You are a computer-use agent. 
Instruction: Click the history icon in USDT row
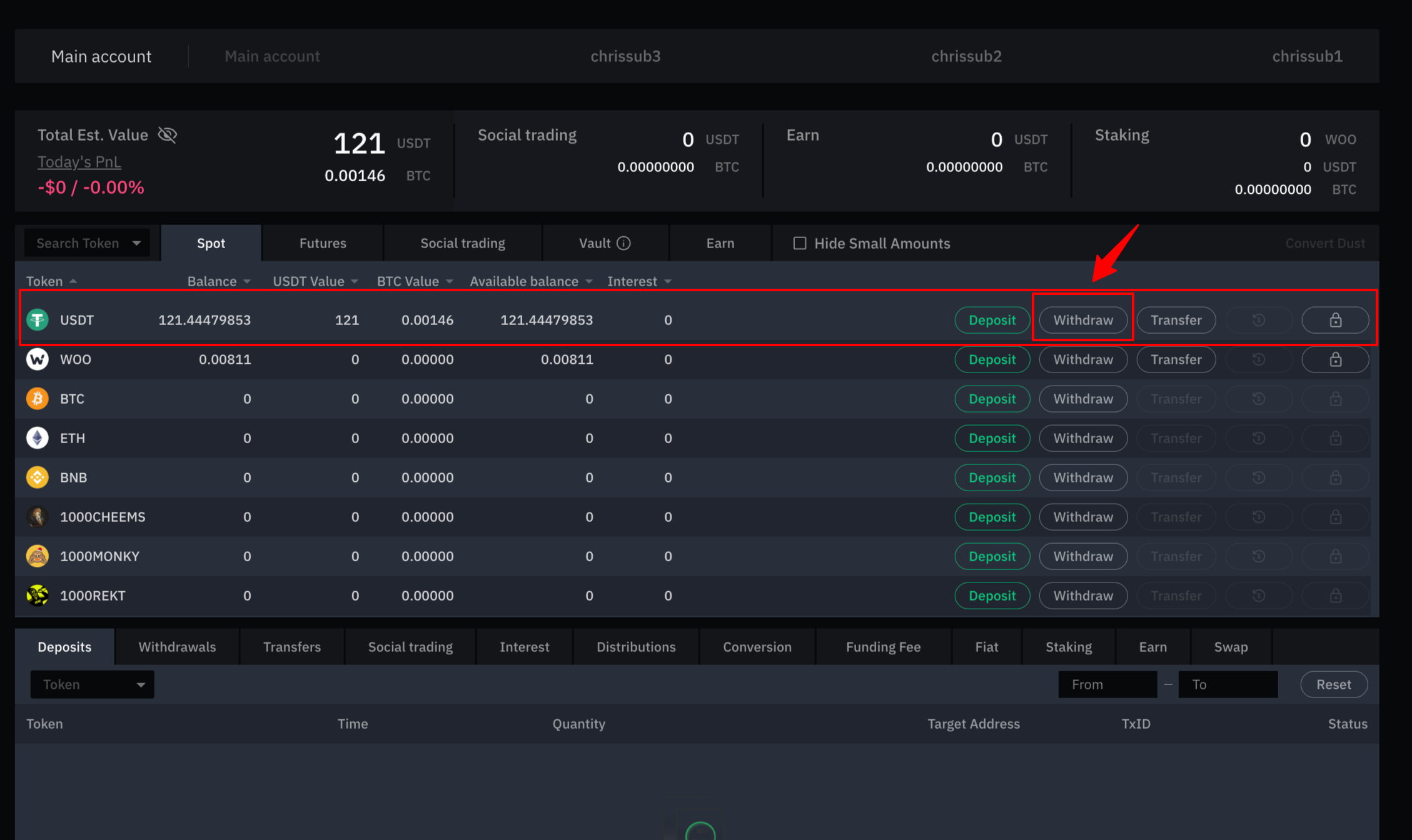[1259, 320]
